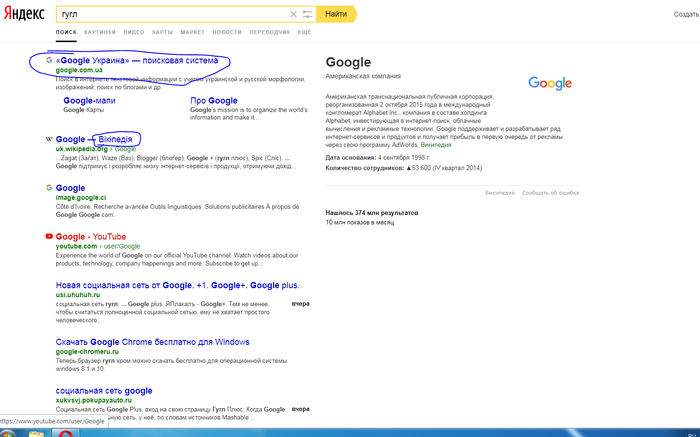Switch to the Поиск tab
700x437 pixels.
[66, 32]
